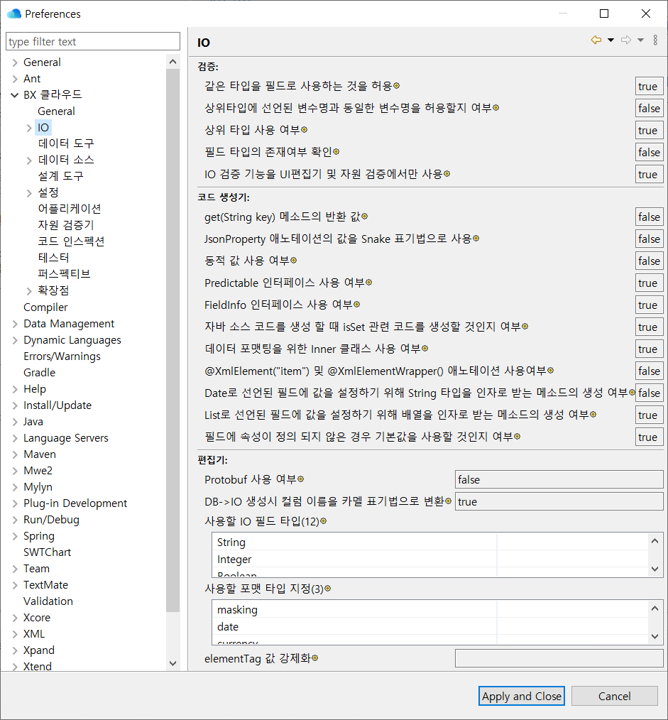Expand the 데이터 소스 tree node
Viewport: 668px width, 720px height.
29,160
